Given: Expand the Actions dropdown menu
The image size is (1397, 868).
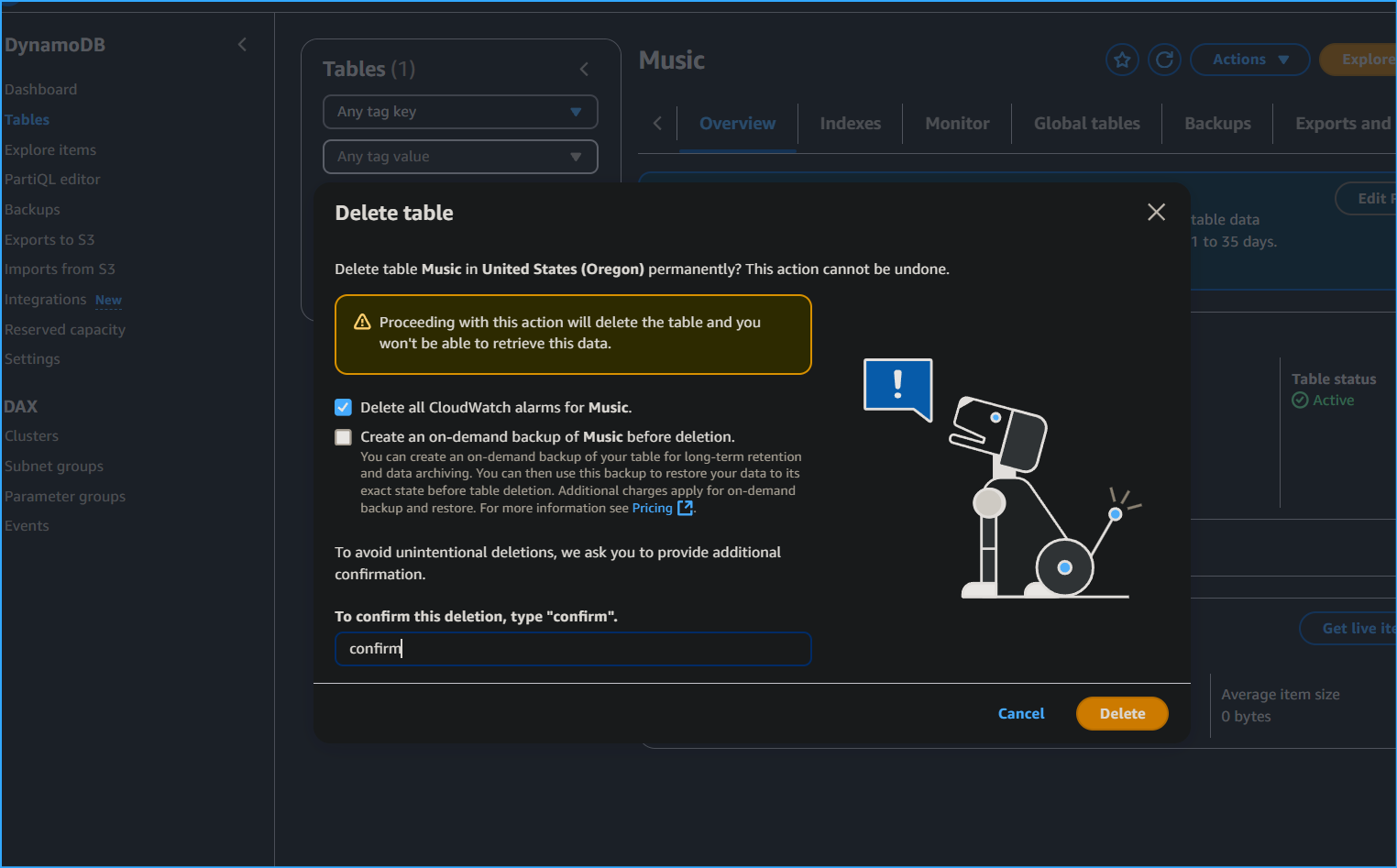Looking at the screenshot, I should pos(1249,60).
